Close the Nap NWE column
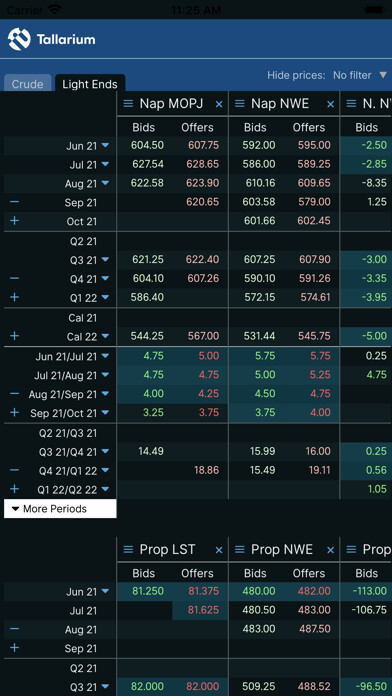This screenshot has width=392, height=696. tap(330, 104)
